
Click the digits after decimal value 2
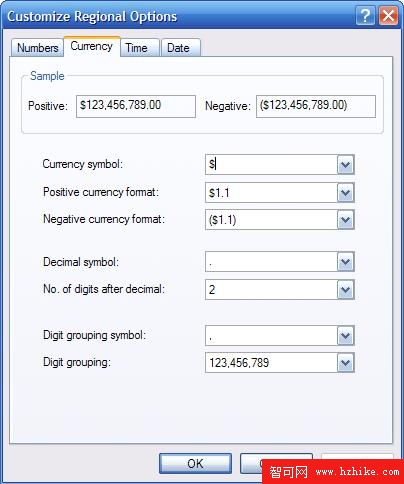click(x=212, y=290)
